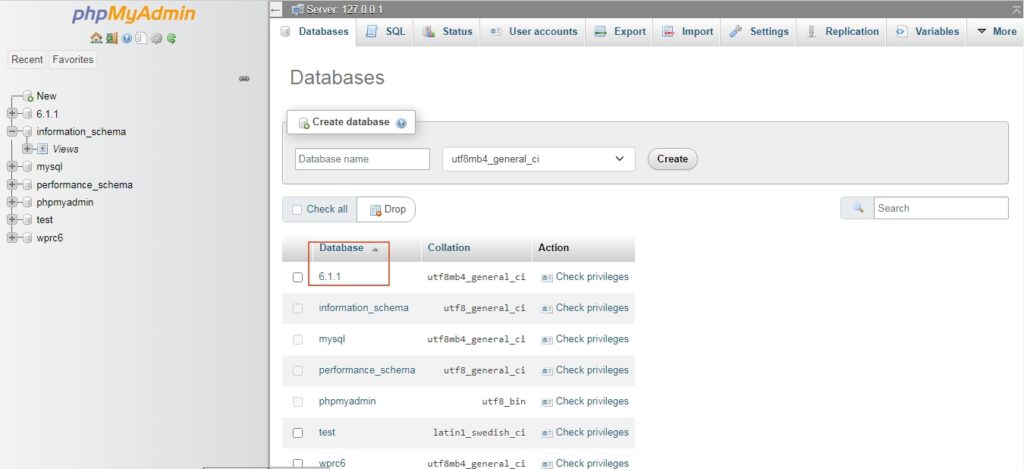This screenshot has width=1024, height=469.
Task: Switch to the Status tab
Action: pos(447,31)
